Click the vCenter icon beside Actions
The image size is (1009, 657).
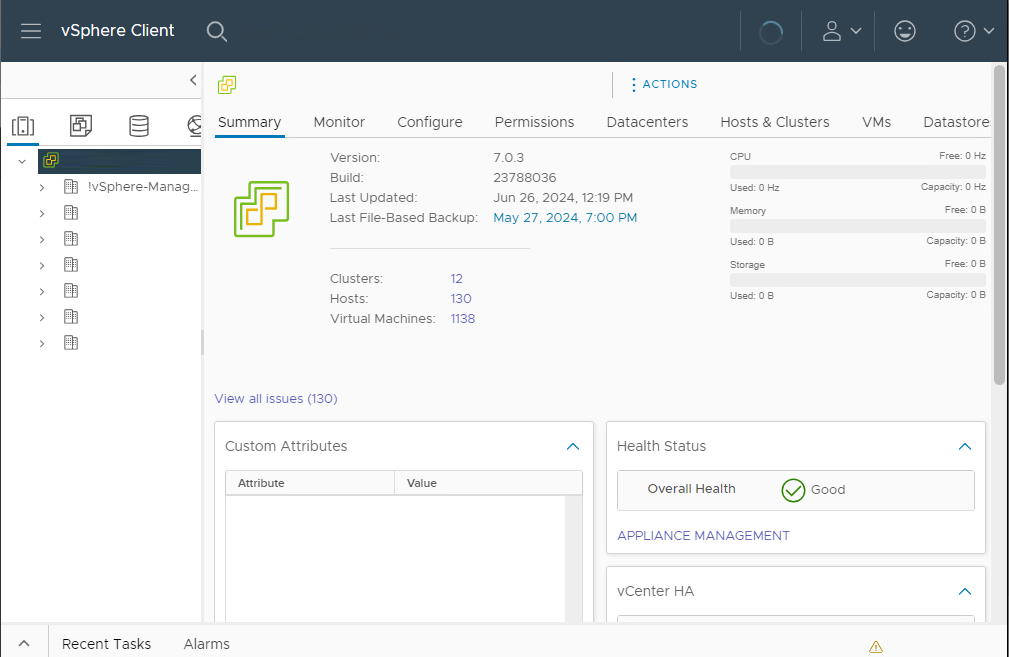click(227, 84)
